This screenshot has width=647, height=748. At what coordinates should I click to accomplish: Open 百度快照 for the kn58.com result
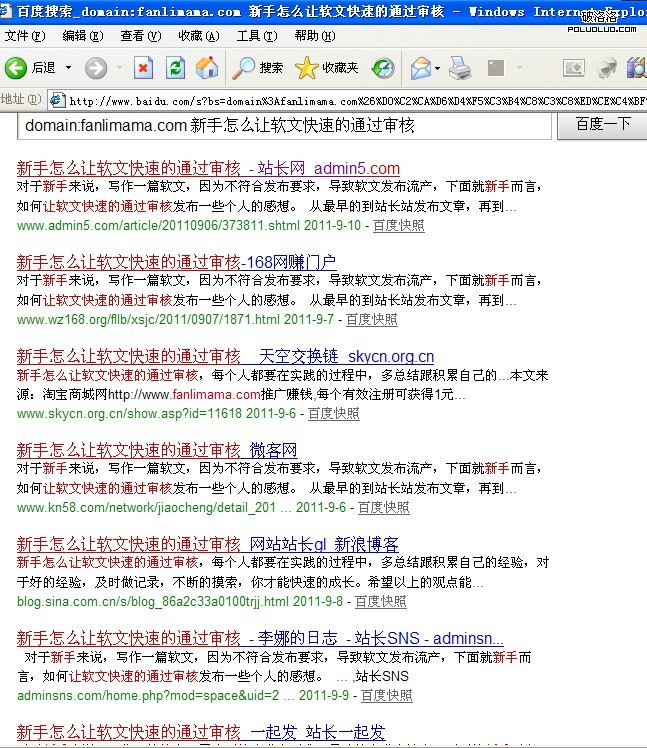coord(384,507)
